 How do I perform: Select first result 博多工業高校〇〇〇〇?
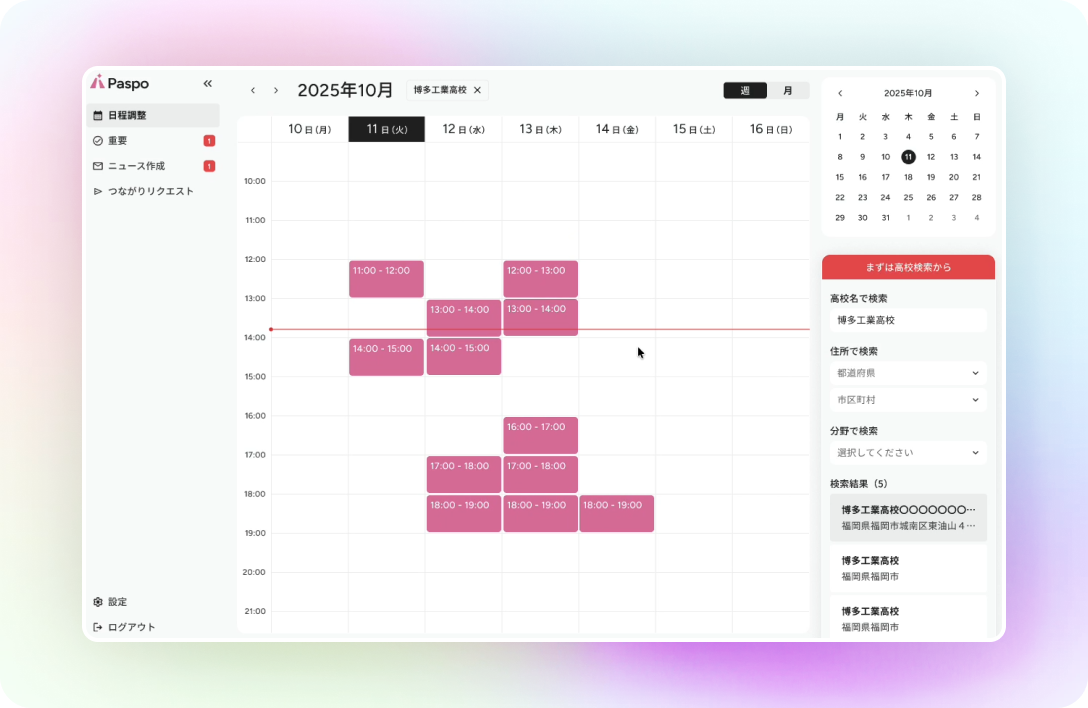908,518
